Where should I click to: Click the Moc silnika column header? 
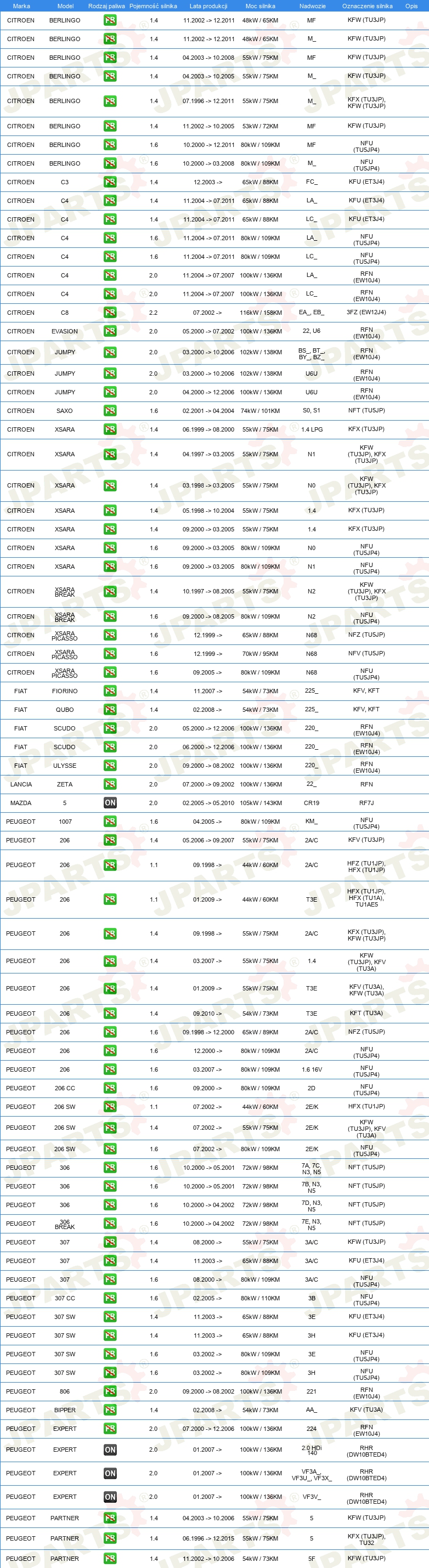click(x=261, y=6)
